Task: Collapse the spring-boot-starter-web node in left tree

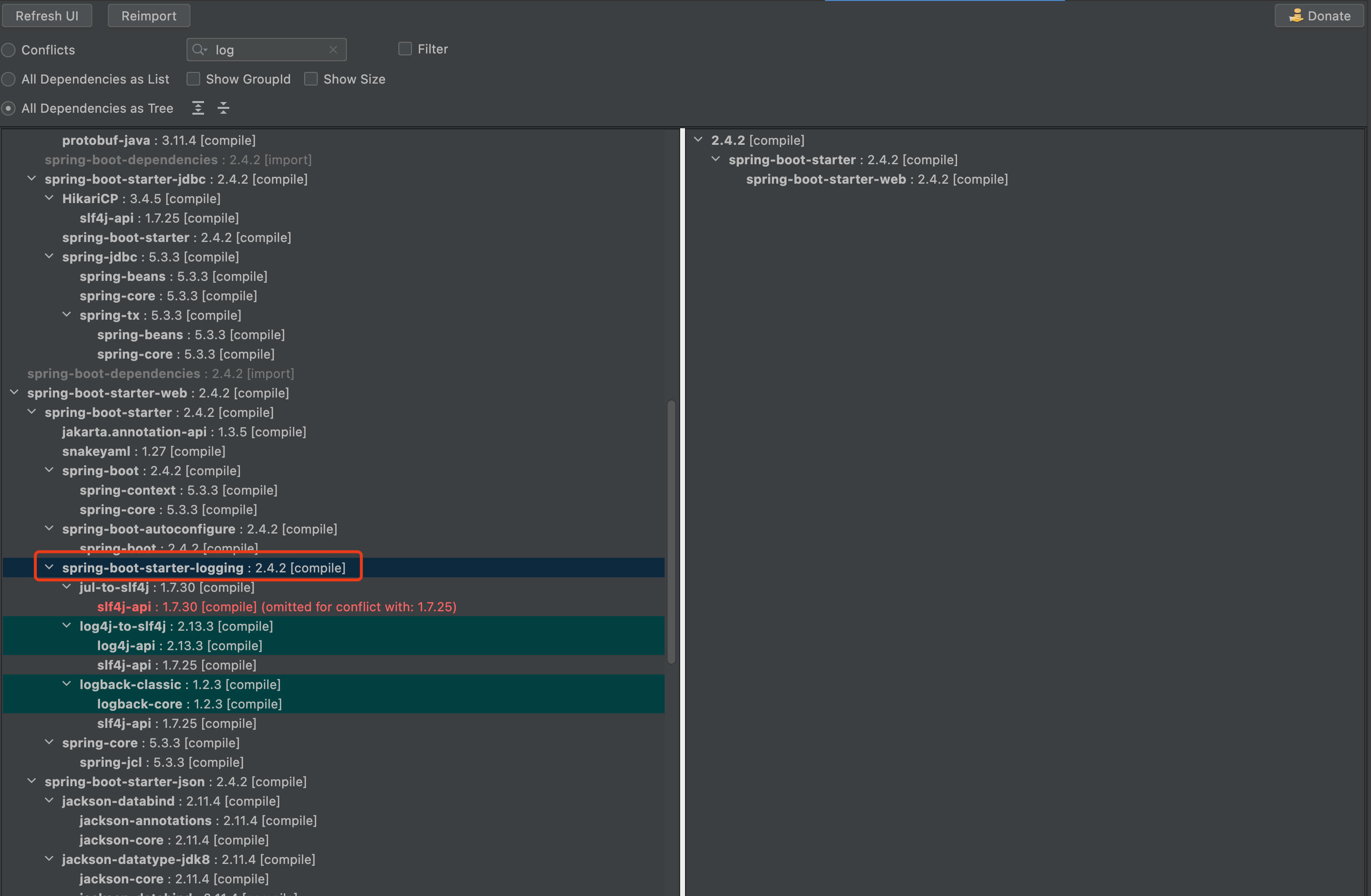Action: click(15, 393)
